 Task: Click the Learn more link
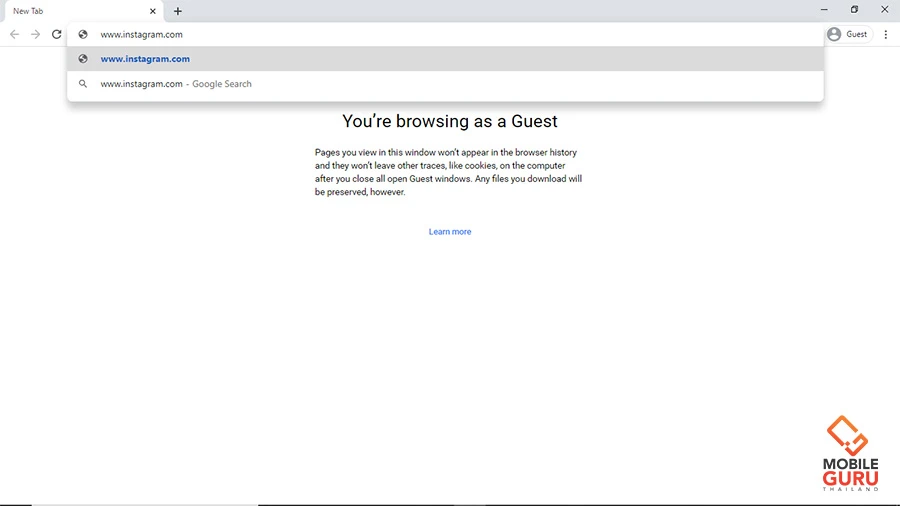(450, 232)
